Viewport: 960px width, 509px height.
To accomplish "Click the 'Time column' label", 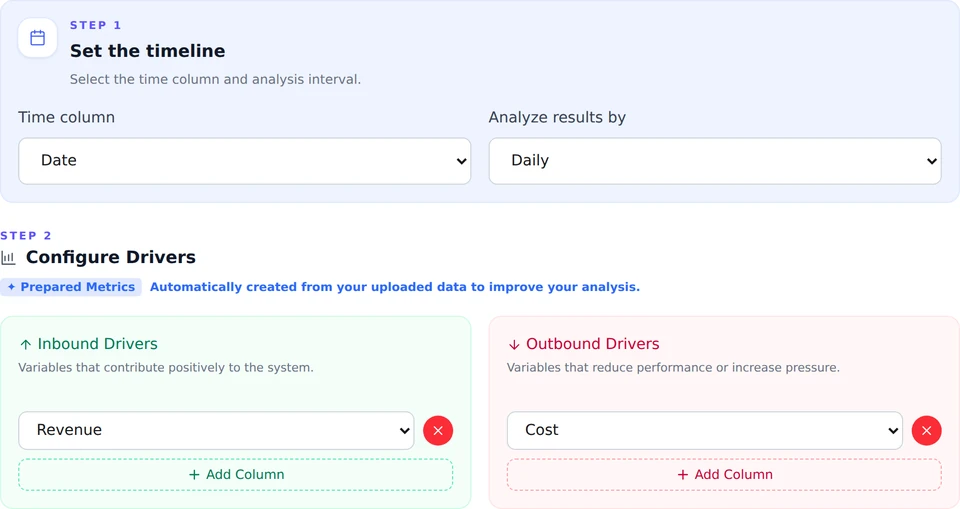I will [x=66, y=117].
